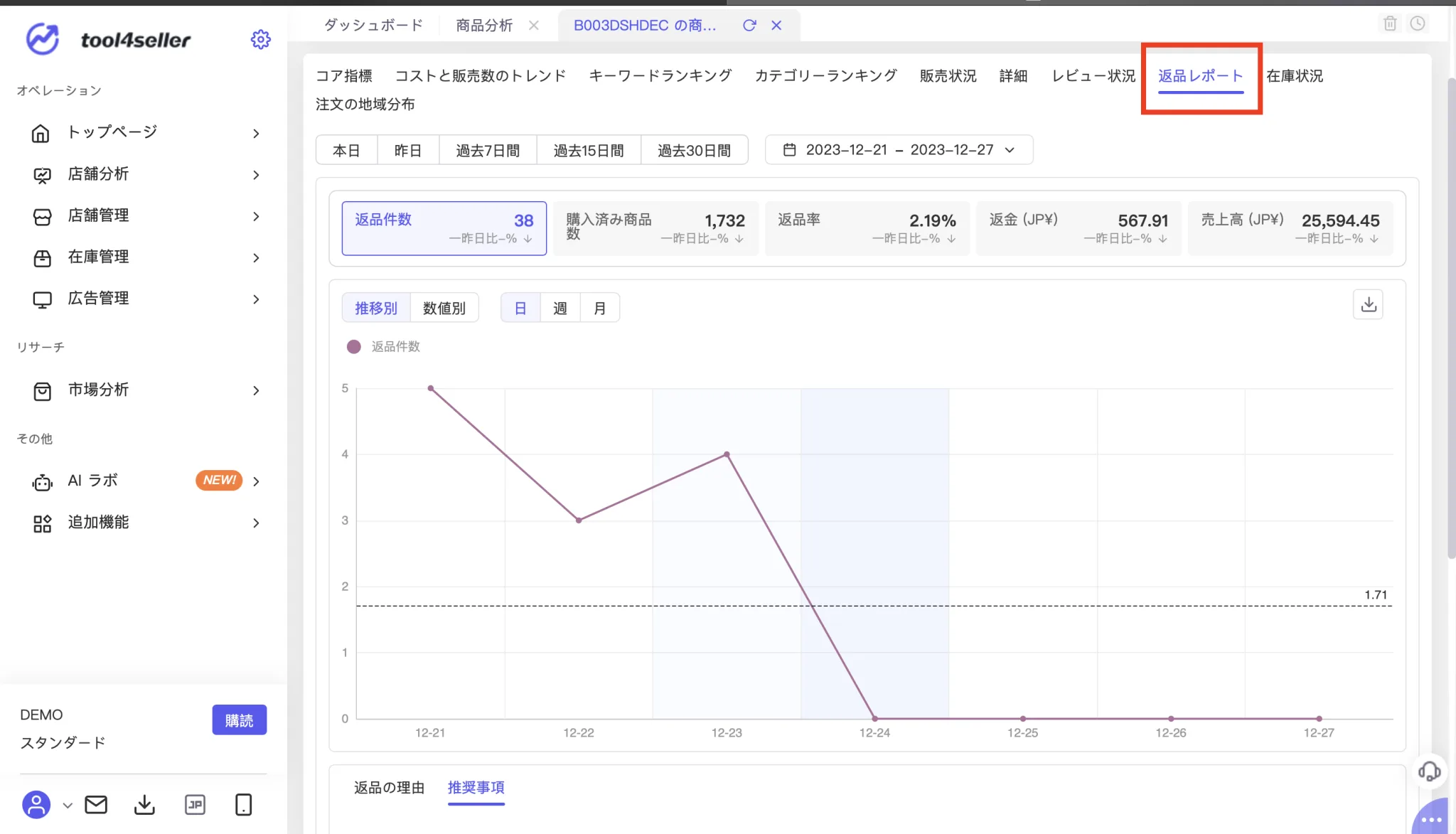This screenshot has width=1456, height=834.
Task: Download the return count chart
Action: tap(1368, 304)
